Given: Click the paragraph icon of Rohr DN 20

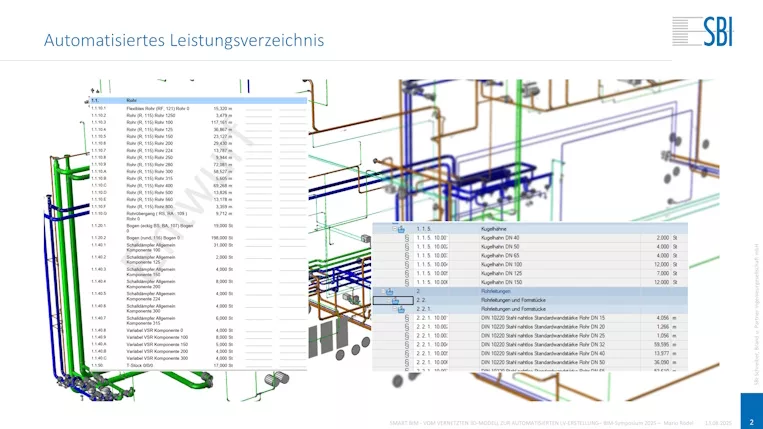Looking at the screenshot, I should pyautogui.click(x=407, y=327).
